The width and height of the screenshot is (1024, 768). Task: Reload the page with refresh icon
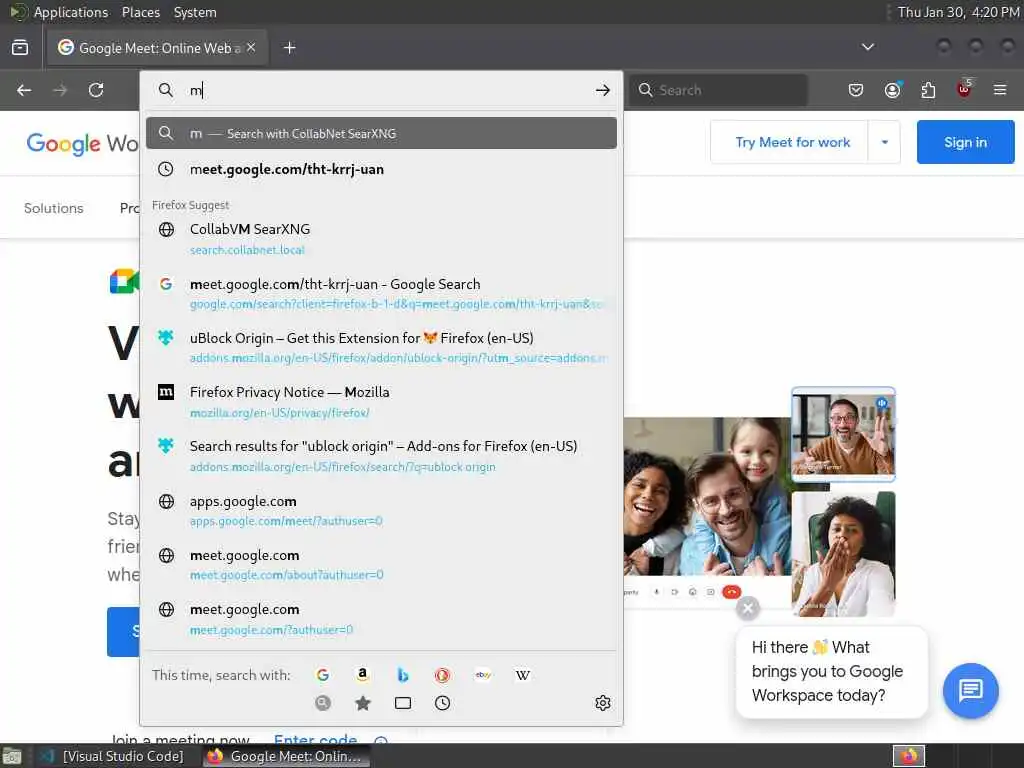[96, 90]
